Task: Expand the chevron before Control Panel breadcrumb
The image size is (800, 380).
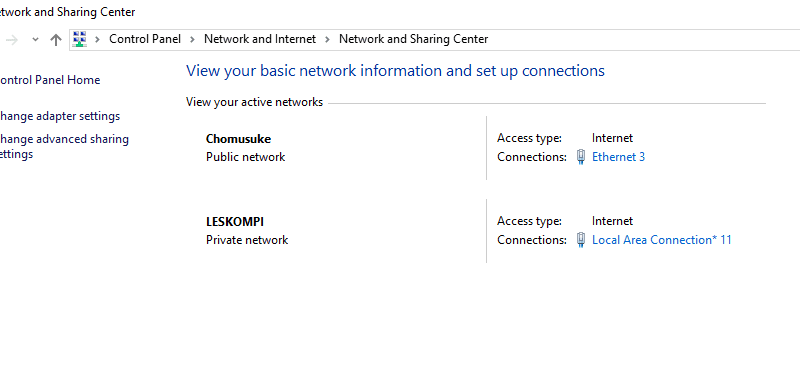Action: pos(97,39)
